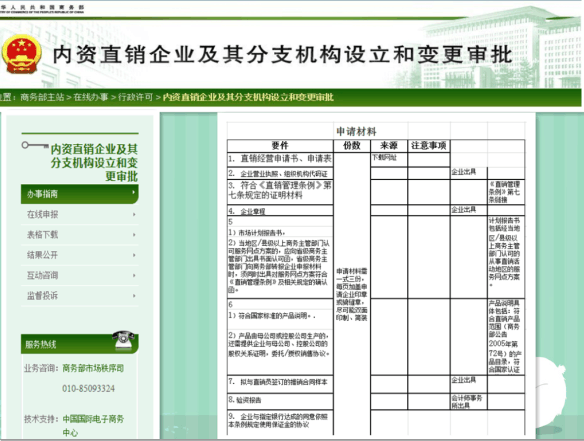Click the national emblem logo
This screenshot has height=441, width=584.
tap(21, 54)
